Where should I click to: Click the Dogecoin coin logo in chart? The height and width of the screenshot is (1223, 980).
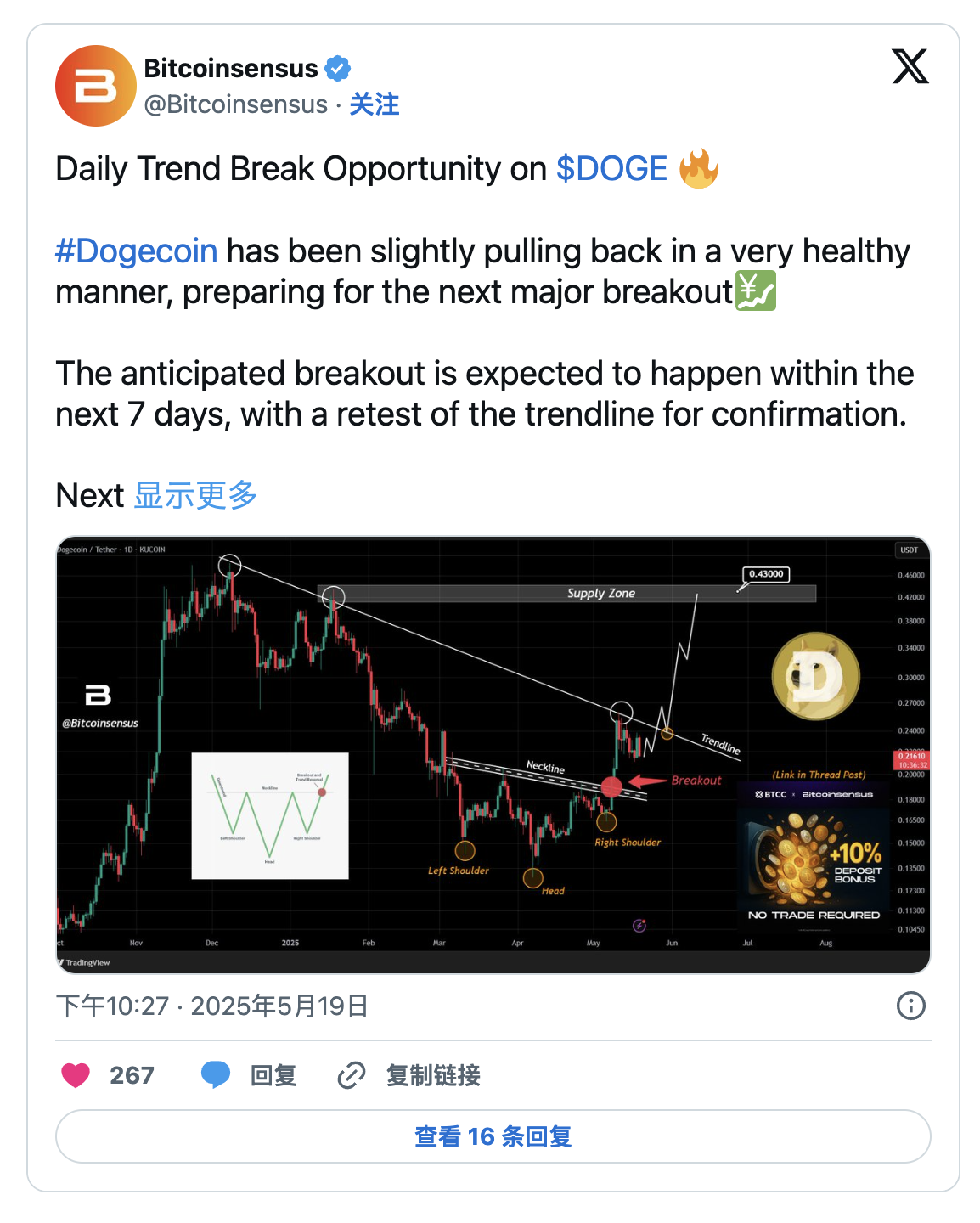[x=815, y=676]
